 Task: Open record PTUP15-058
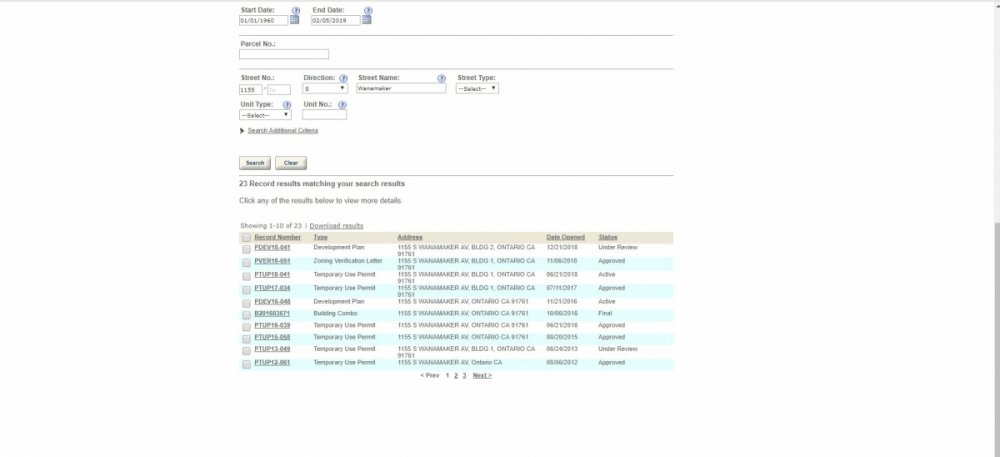tap(272, 337)
